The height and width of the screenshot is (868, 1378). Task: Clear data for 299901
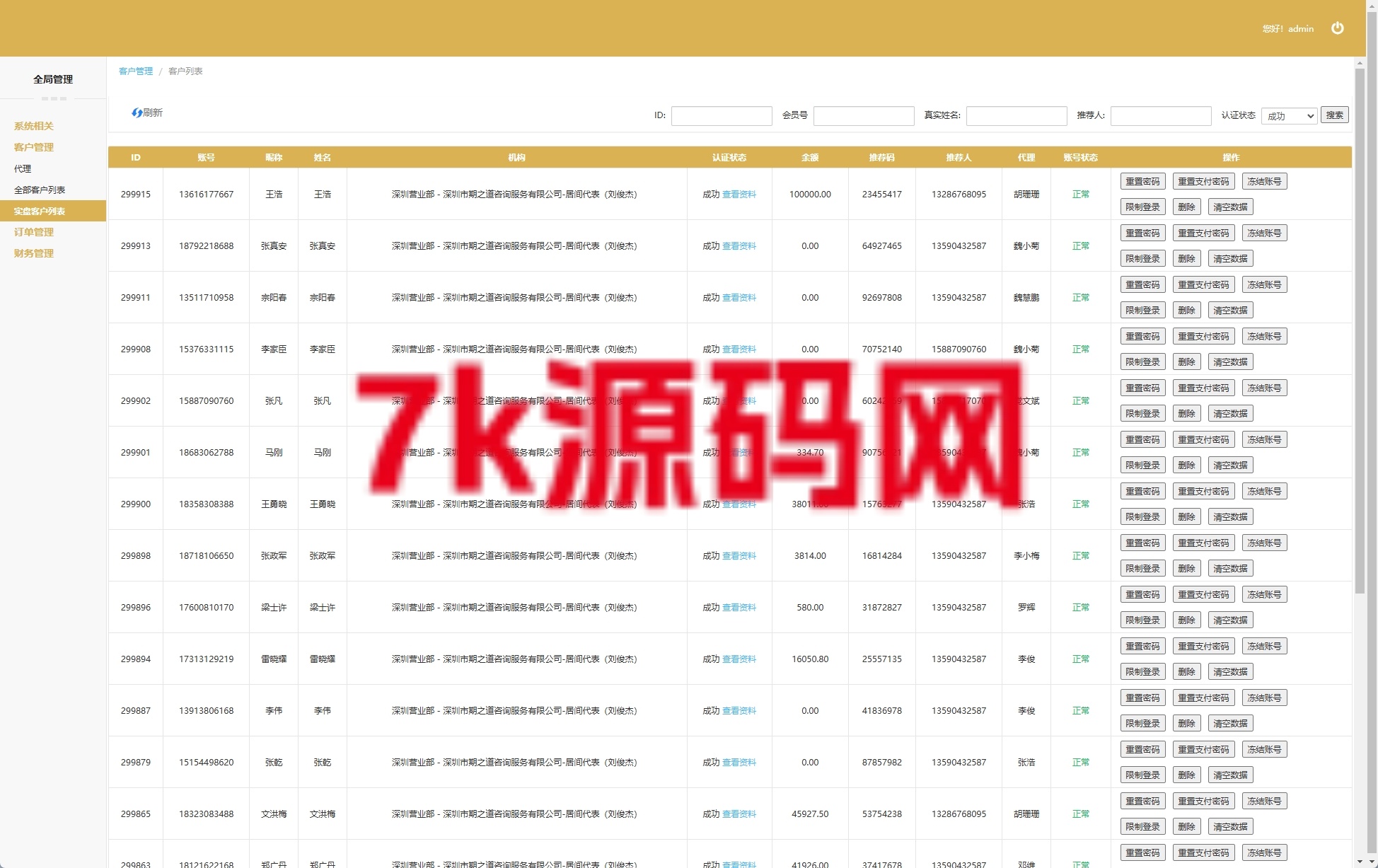[1230, 465]
